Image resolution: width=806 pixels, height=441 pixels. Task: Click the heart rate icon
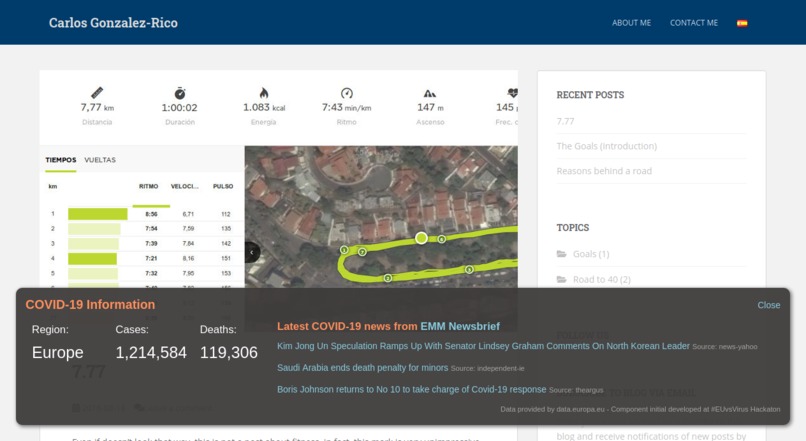coord(512,93)
